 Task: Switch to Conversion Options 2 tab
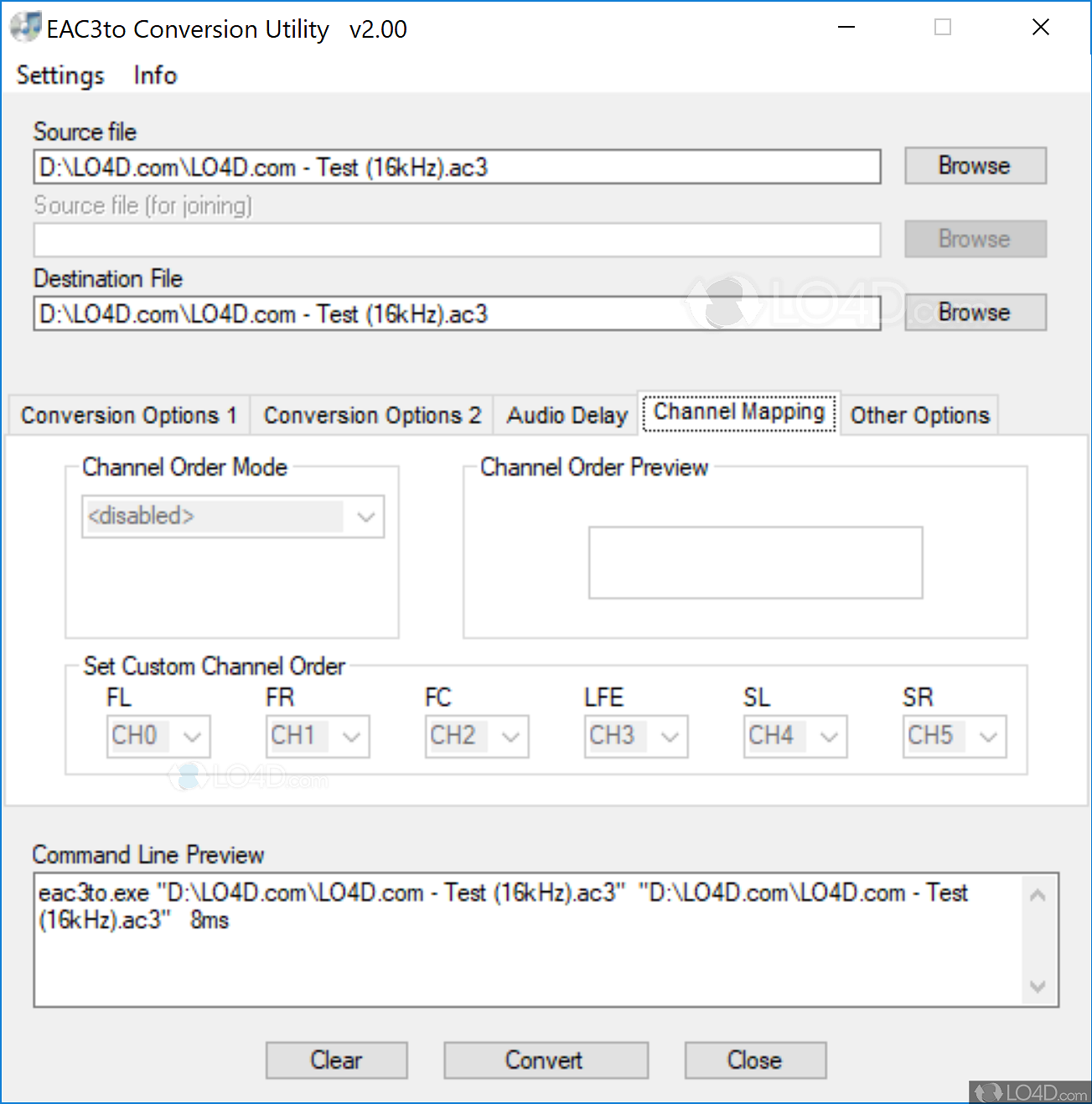372,415
